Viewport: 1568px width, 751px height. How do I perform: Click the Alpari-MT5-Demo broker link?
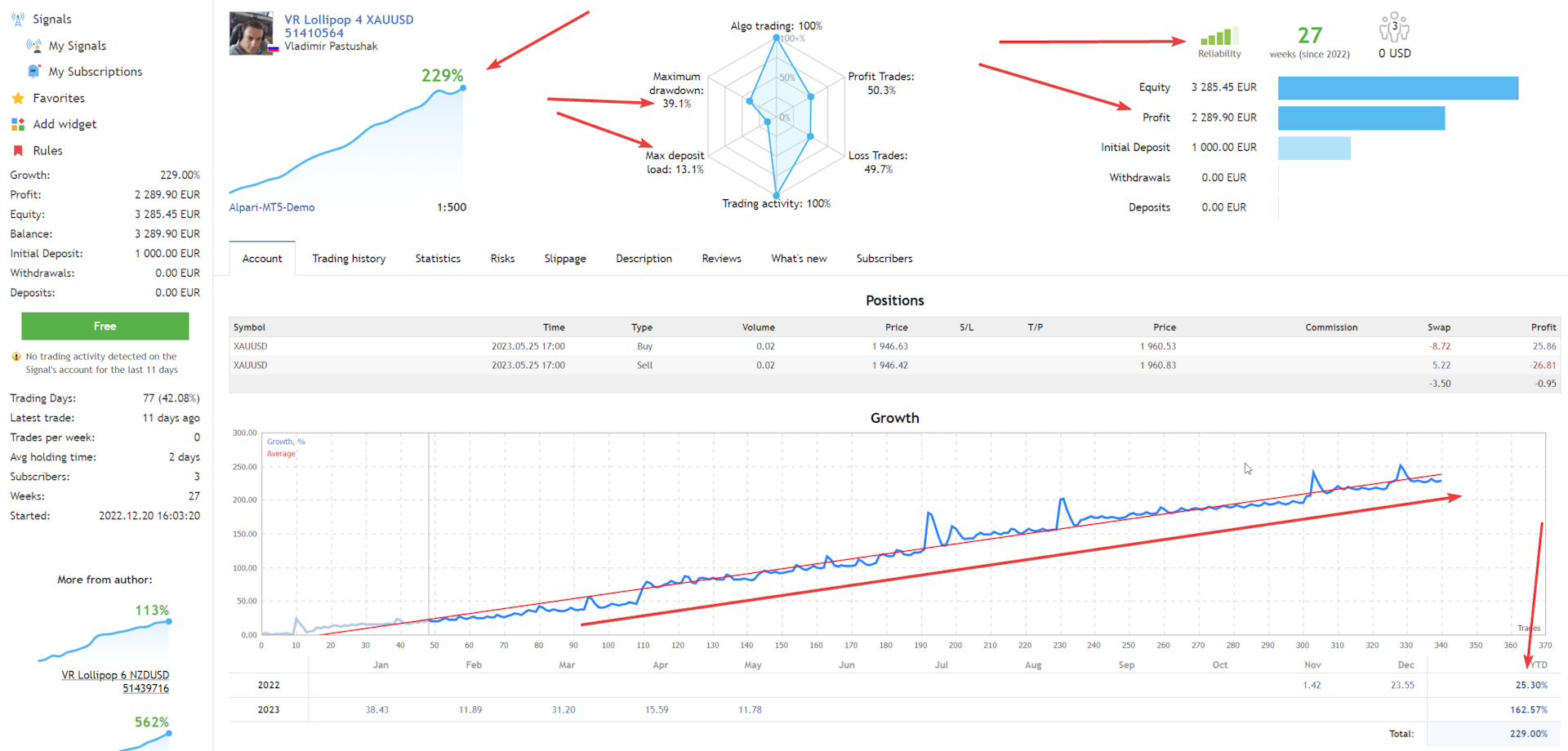[272, 207]
